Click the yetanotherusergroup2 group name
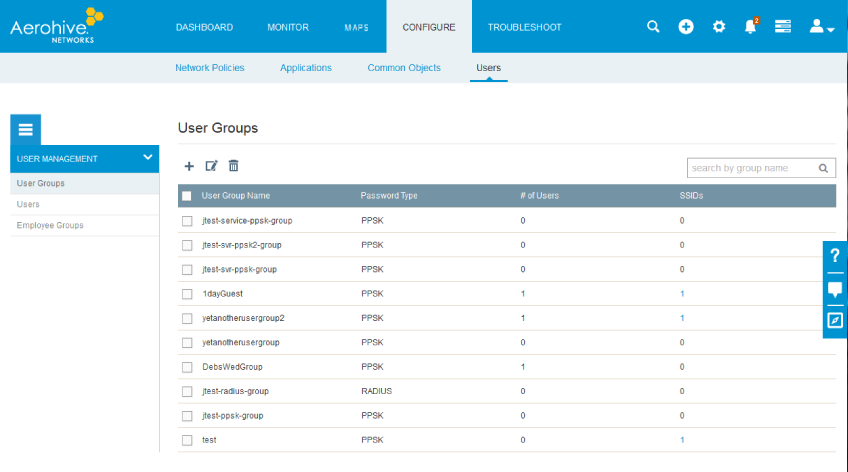The width and height of the screenshot is (848, 472). (x=243, y=318)
